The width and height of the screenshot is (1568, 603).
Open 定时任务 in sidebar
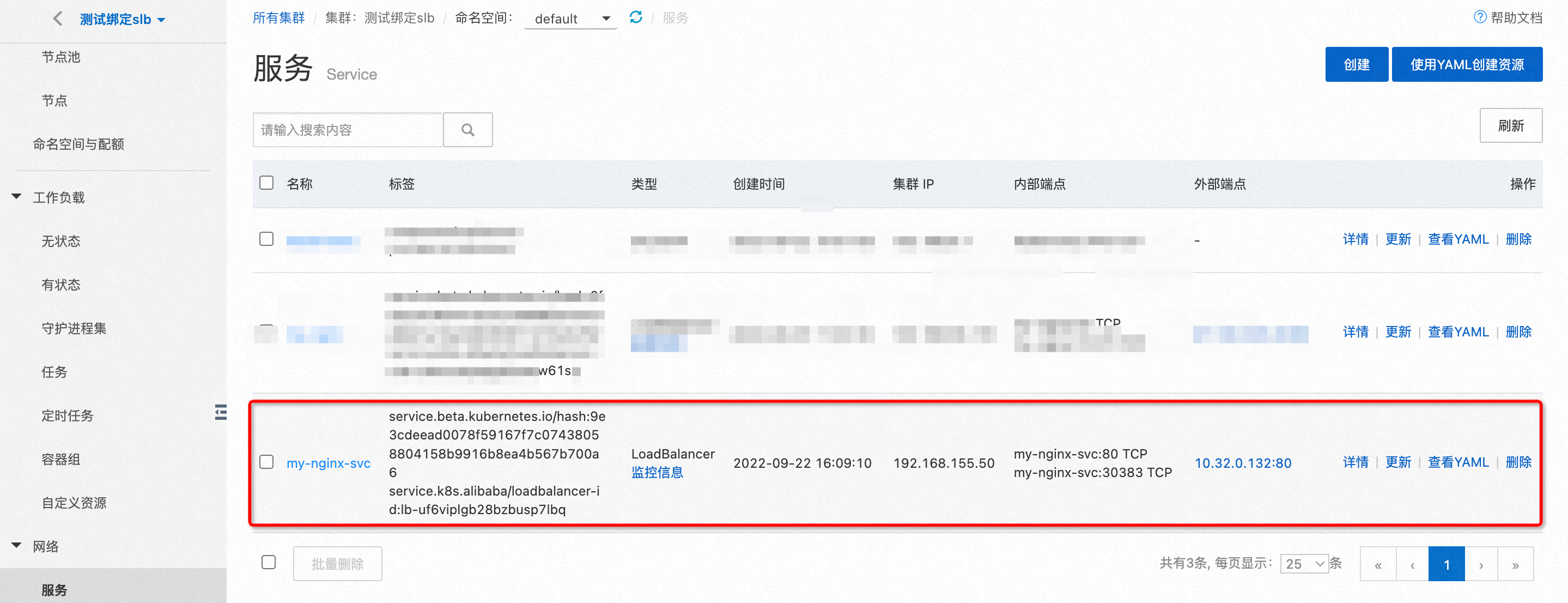[67, 416]
